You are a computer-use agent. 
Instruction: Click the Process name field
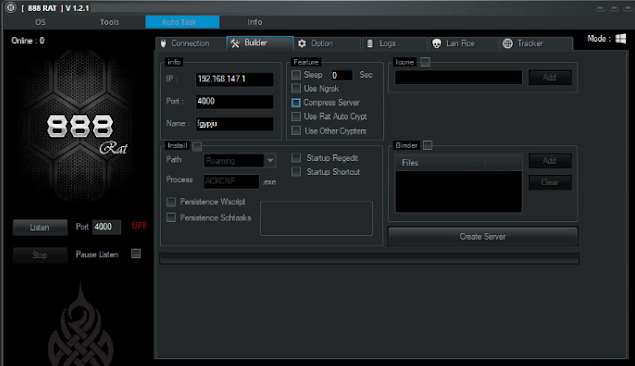coord(231,181)
